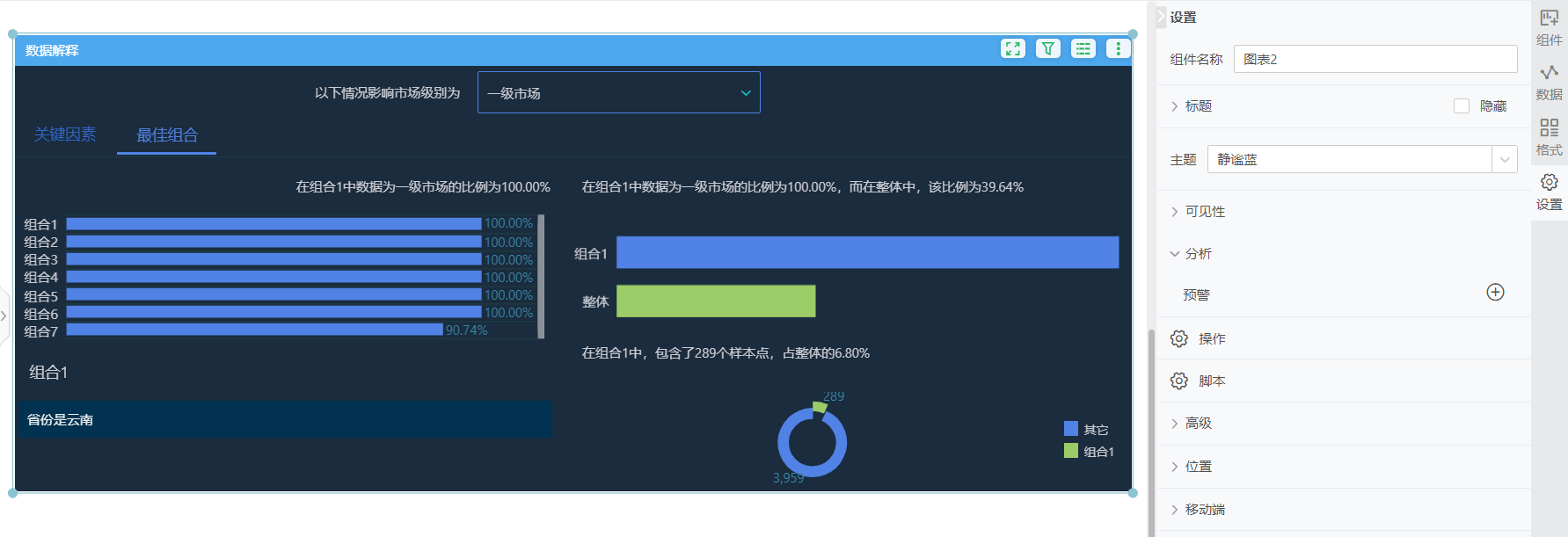Click the 组件名称 input field
The image size is (1568, 537).
1375,60
